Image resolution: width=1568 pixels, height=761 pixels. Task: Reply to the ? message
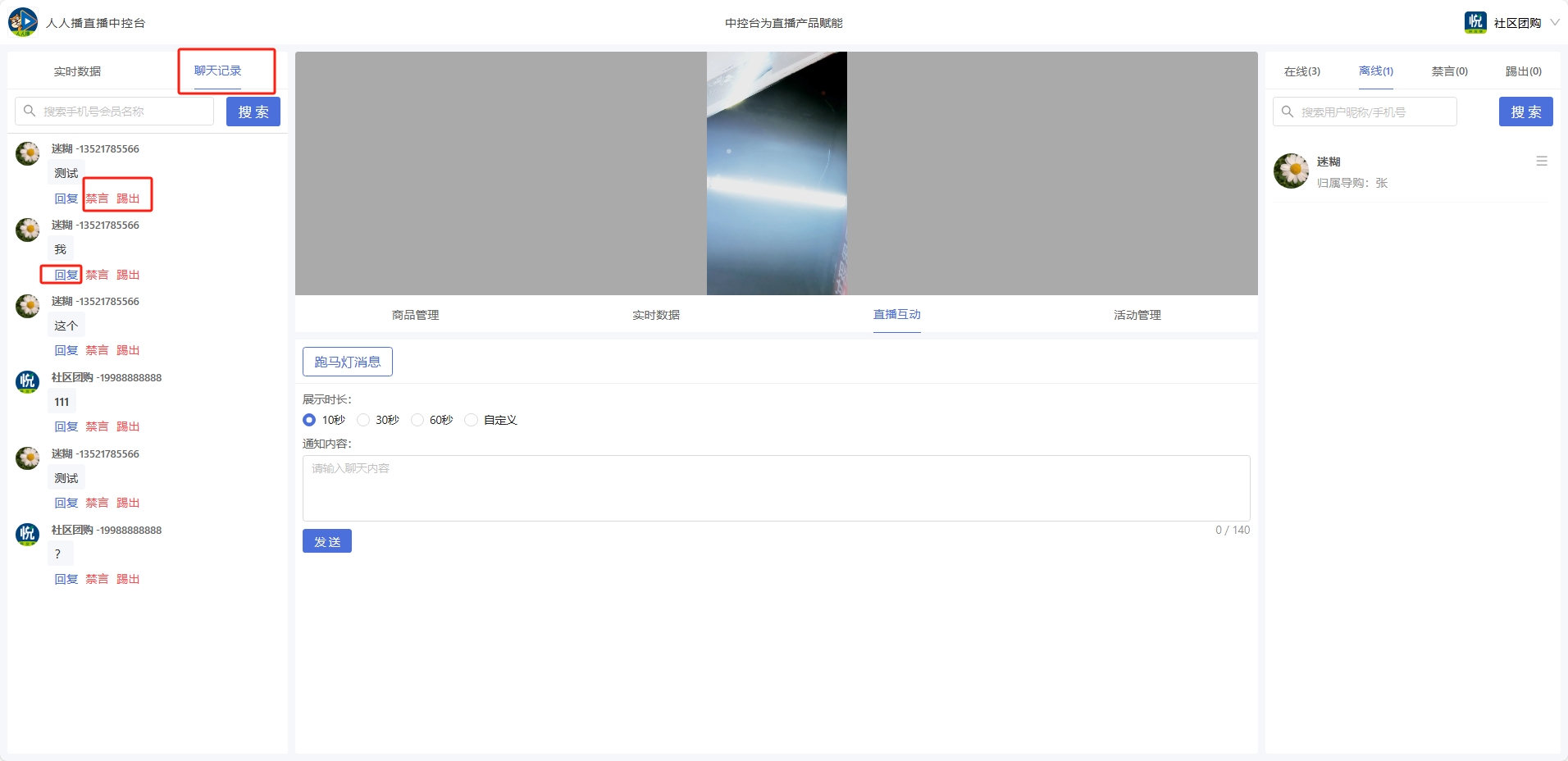[66, 579]
